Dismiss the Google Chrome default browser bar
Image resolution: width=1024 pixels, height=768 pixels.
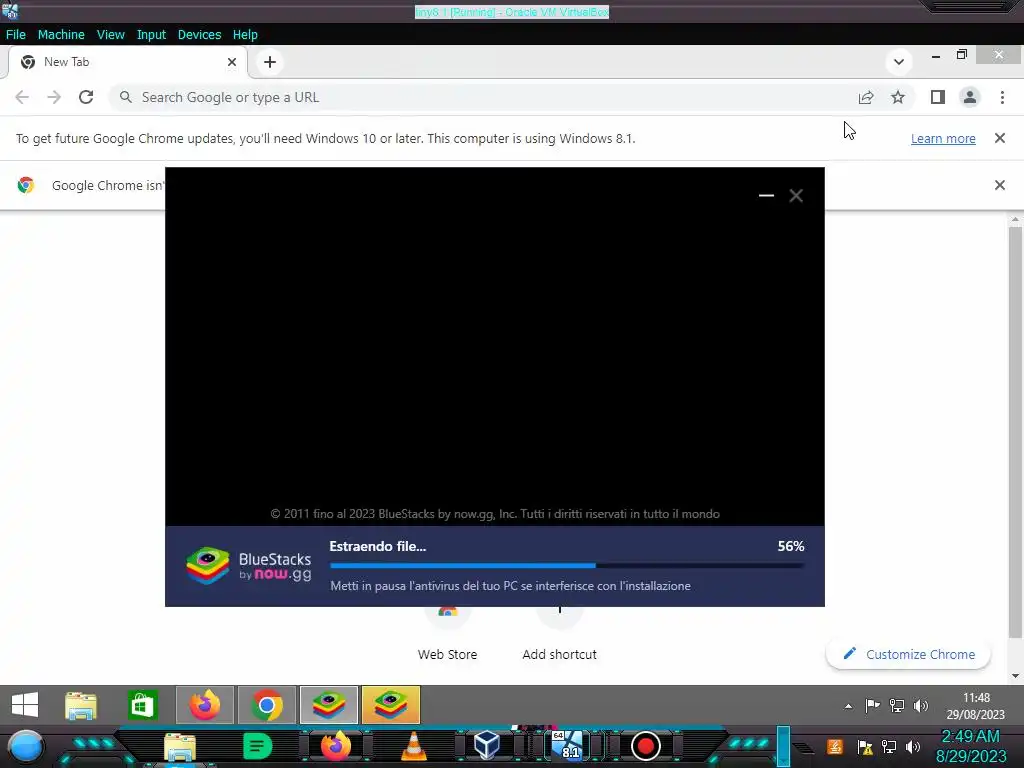(x=1000, y=185)
